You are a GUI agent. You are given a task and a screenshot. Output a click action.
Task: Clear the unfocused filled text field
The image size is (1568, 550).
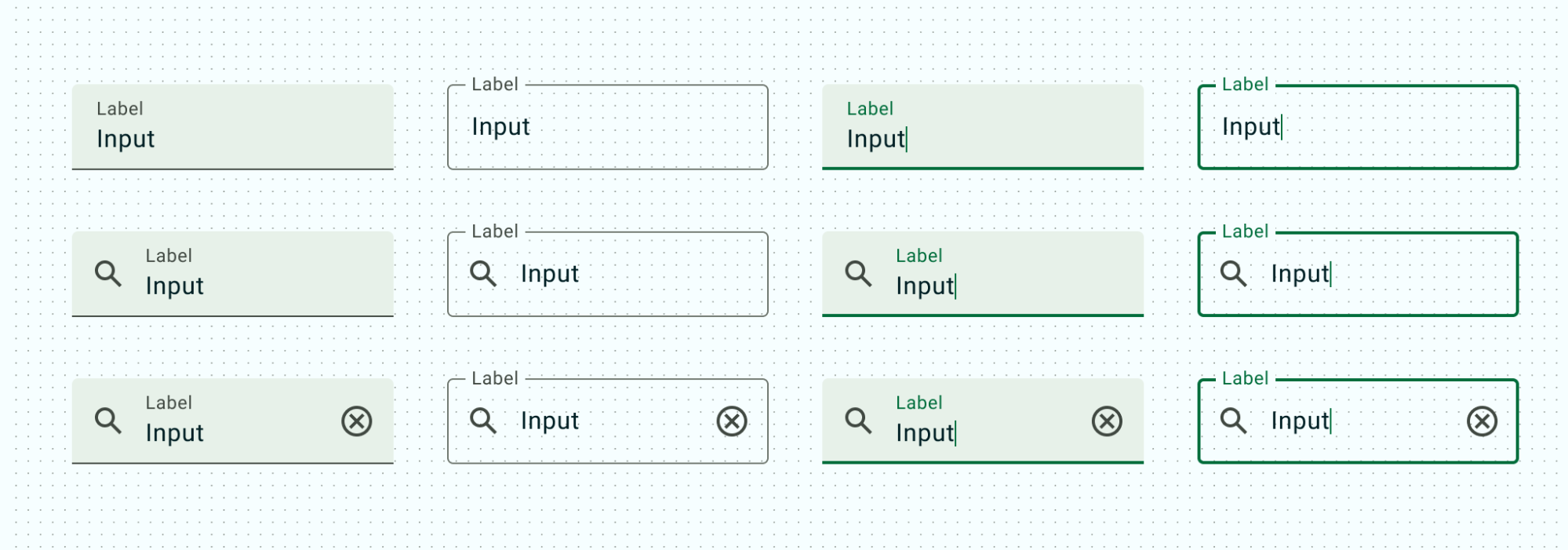[357, 421]
